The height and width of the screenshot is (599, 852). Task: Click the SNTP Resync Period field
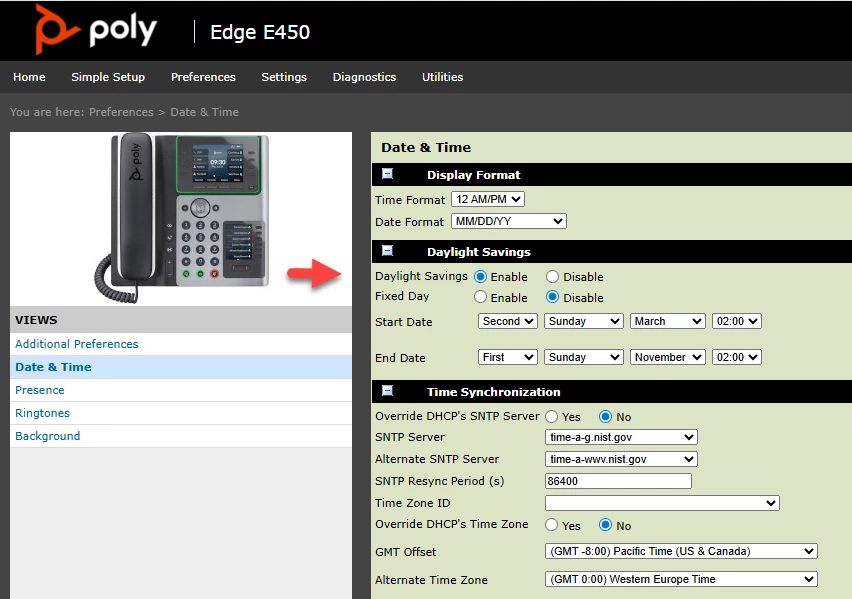click(618, 481)
